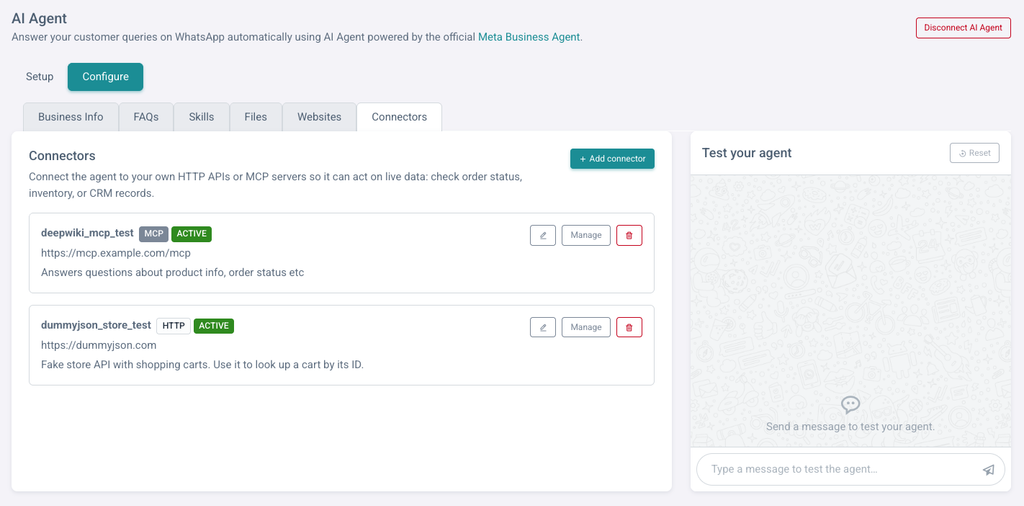This screenshot has height=506, width=1024.
Task: Delete the deepwiki_mcp_test connector via trash icon
Action: [630, 235]
